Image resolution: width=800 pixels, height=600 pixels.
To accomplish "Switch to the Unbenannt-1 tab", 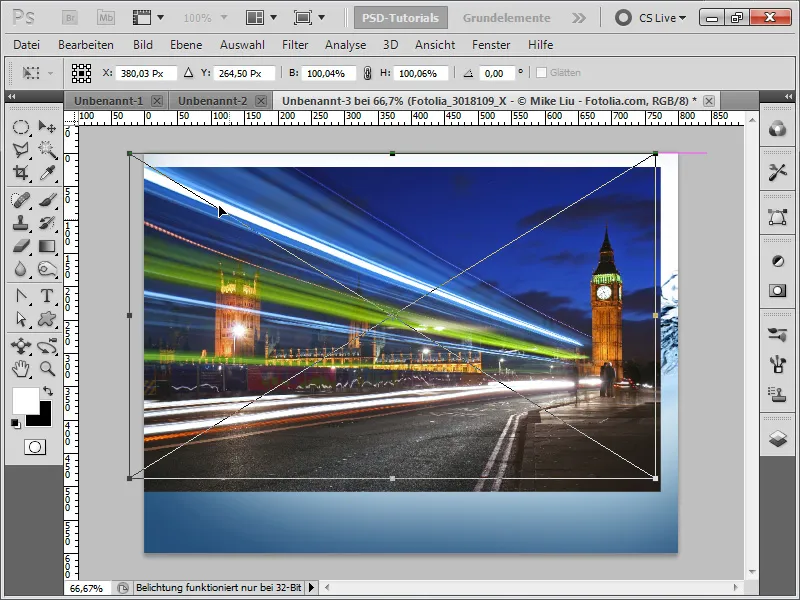I will pyautogui.click(x=109, y=101).
